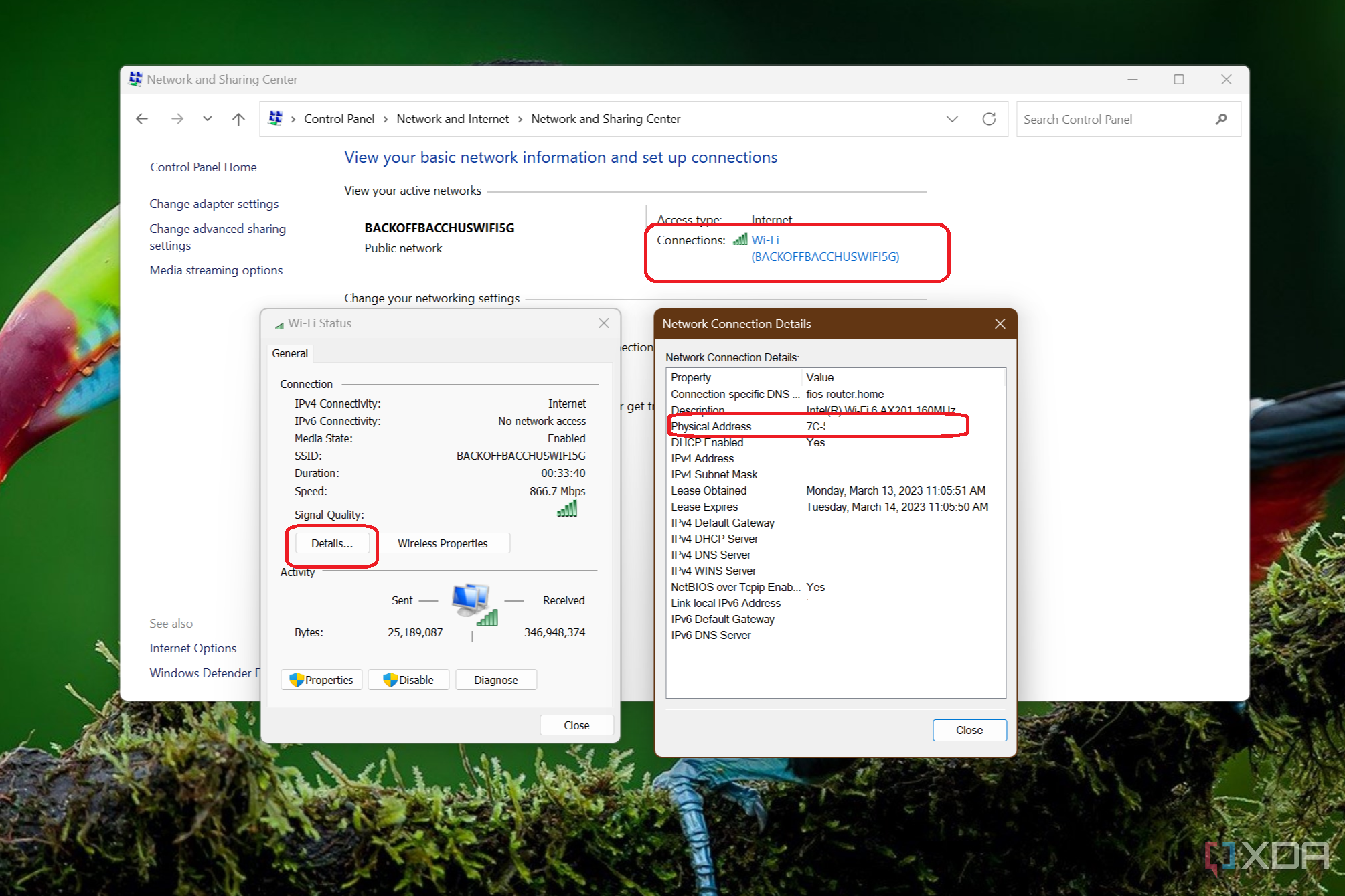The image size is (1345, 896).
Task: Click the Change advanced sharing settings link
Action: (x=215, y=236)
